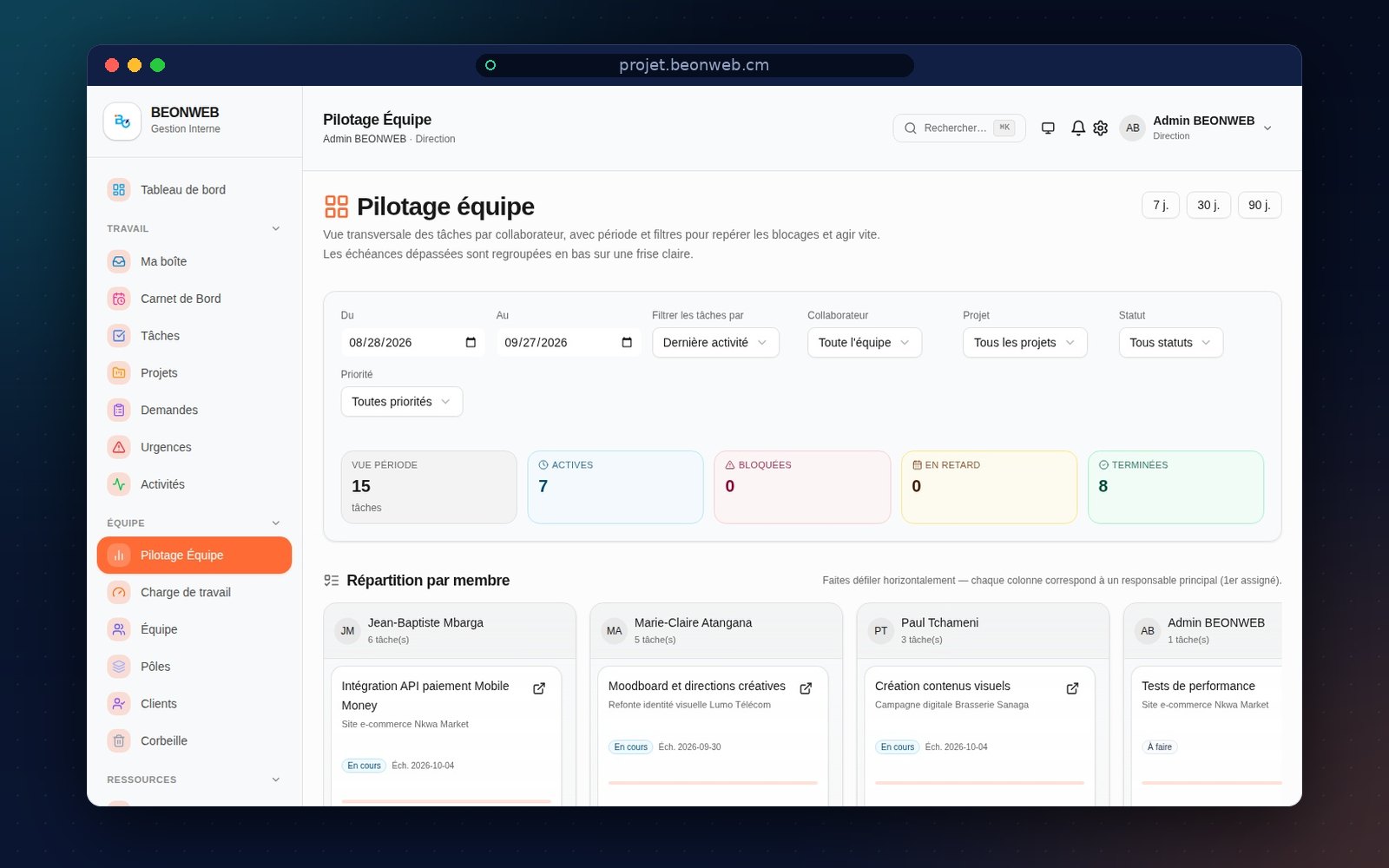Open Urgences in sidebar
Image resolution: width=1389 pixels, height=868 pixels.
point(194,447)
